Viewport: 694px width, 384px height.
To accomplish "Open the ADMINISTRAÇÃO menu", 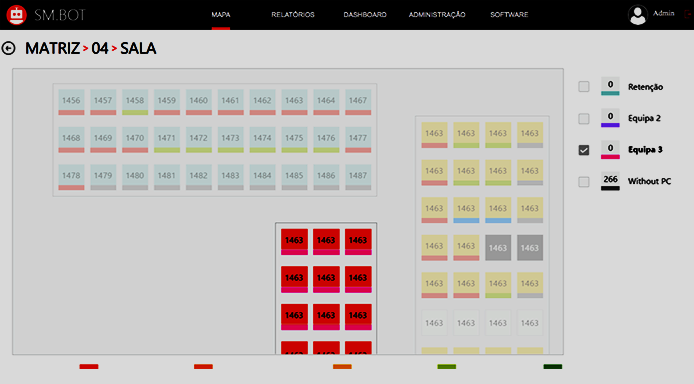I will click(x=437, y=15).
